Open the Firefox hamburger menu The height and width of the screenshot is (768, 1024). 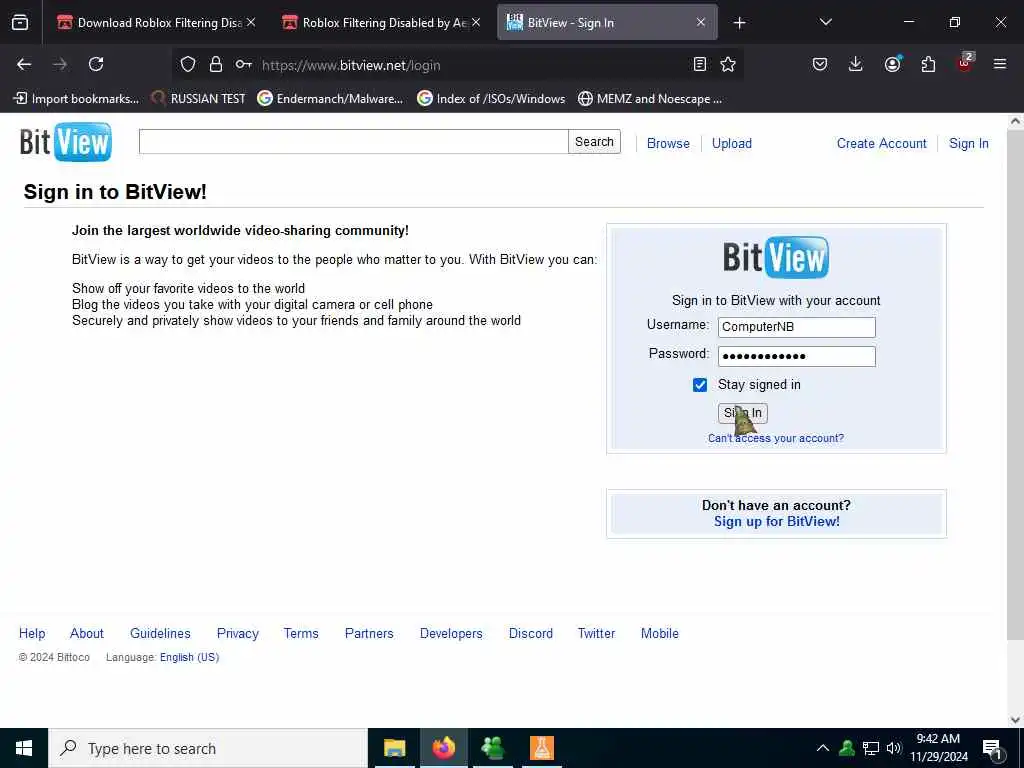pos(999,64)
